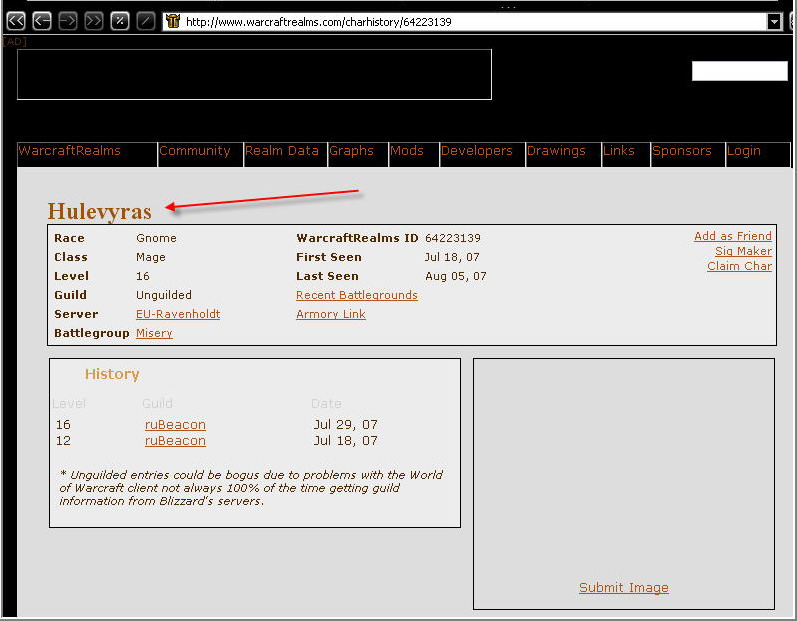The image size is (797, 621).
Task: Click the Add as Friend link
Action: pos(732,236)
